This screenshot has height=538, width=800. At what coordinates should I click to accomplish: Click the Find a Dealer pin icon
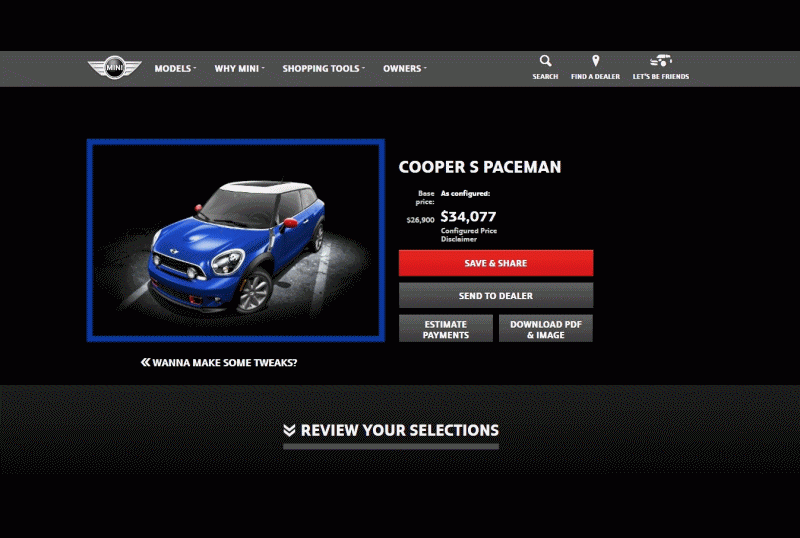(595, 61)
